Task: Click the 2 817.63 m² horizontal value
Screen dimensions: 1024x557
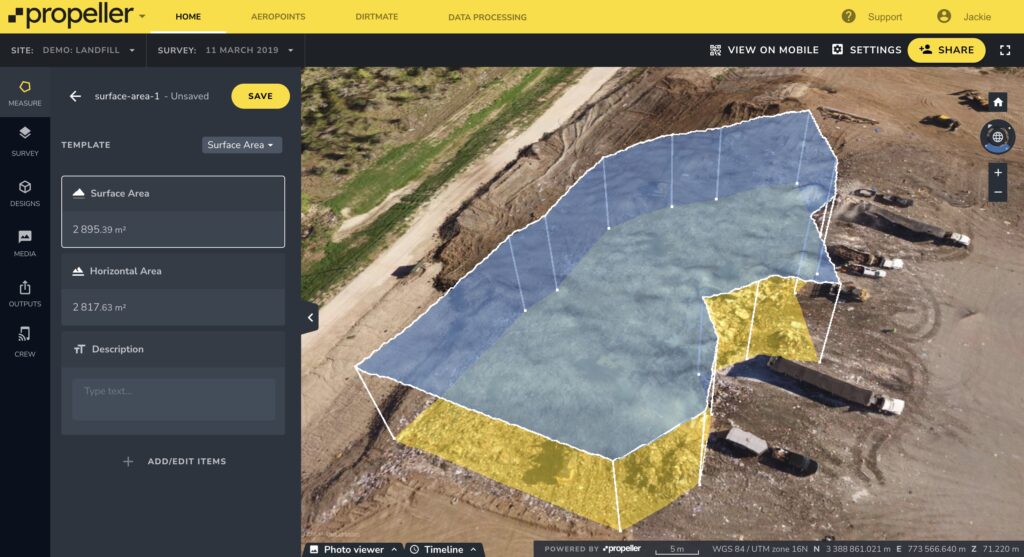Action: pyautogui.click(x=99, y=307)
